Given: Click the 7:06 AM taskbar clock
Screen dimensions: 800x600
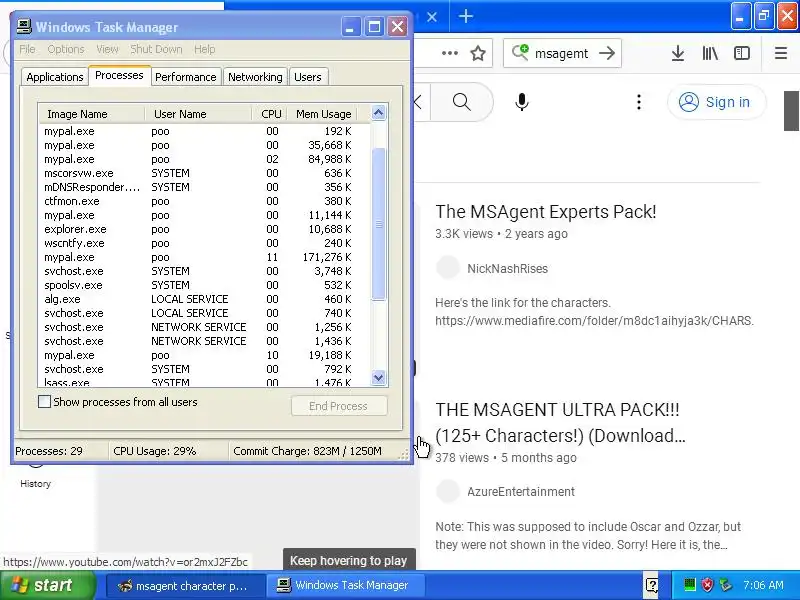Looking at the screenshot, I should (x=763, y=585).
